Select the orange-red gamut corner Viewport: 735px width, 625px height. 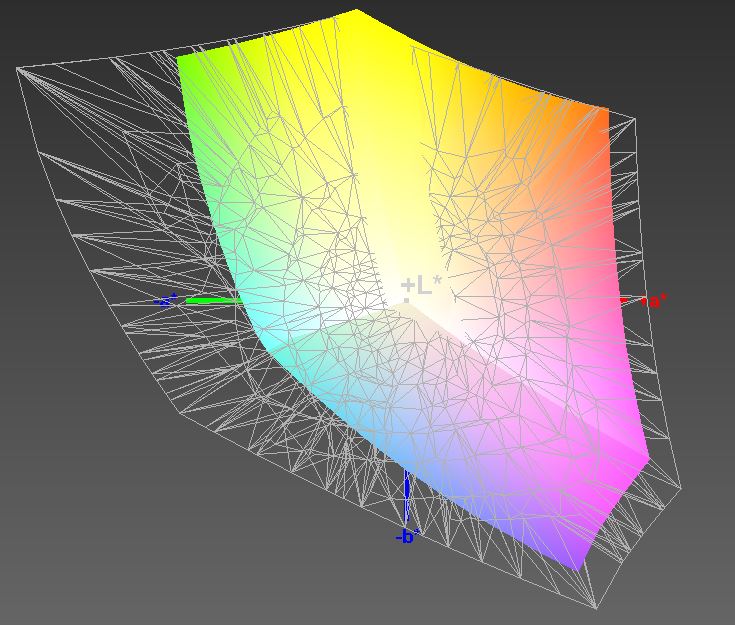coord(603,113)
